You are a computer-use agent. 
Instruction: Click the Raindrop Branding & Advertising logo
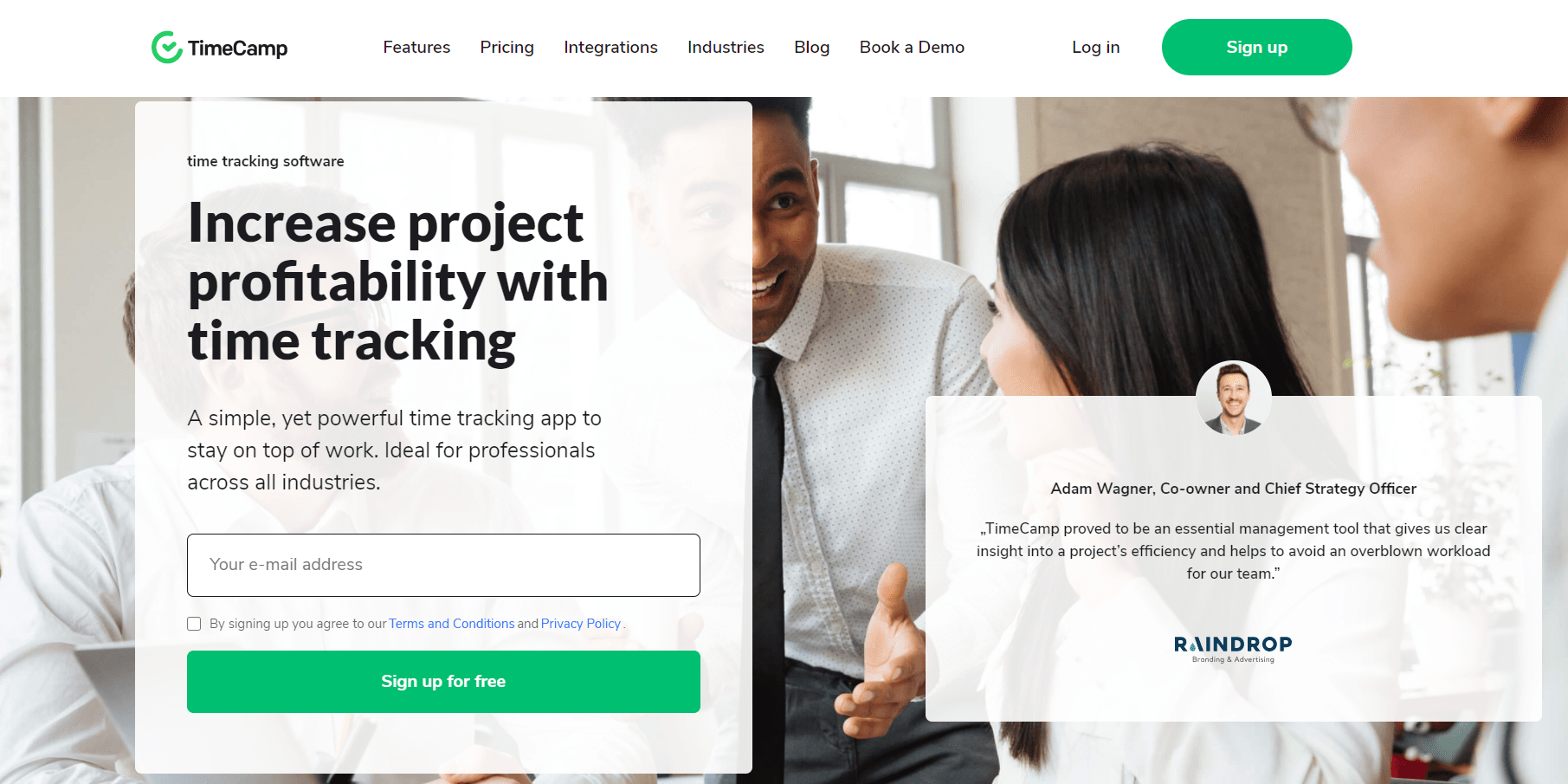coord(1233,649)
